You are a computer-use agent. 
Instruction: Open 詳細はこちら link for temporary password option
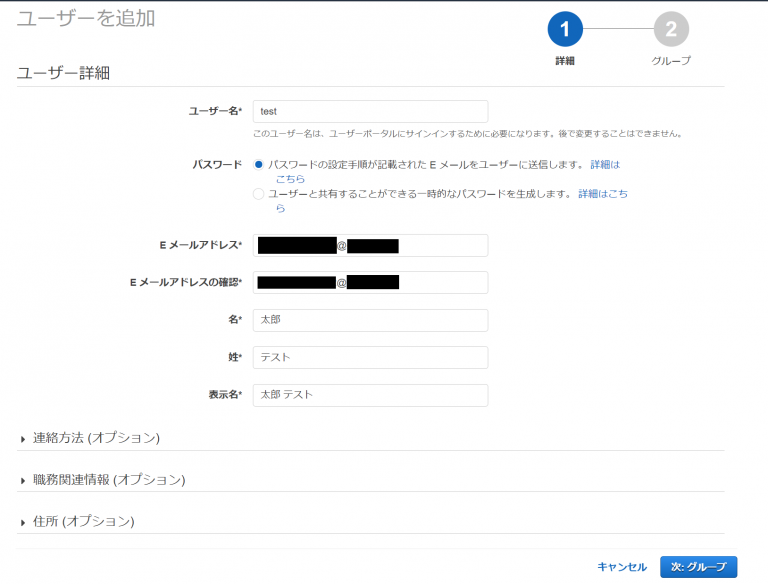click(x=602, y=193)
